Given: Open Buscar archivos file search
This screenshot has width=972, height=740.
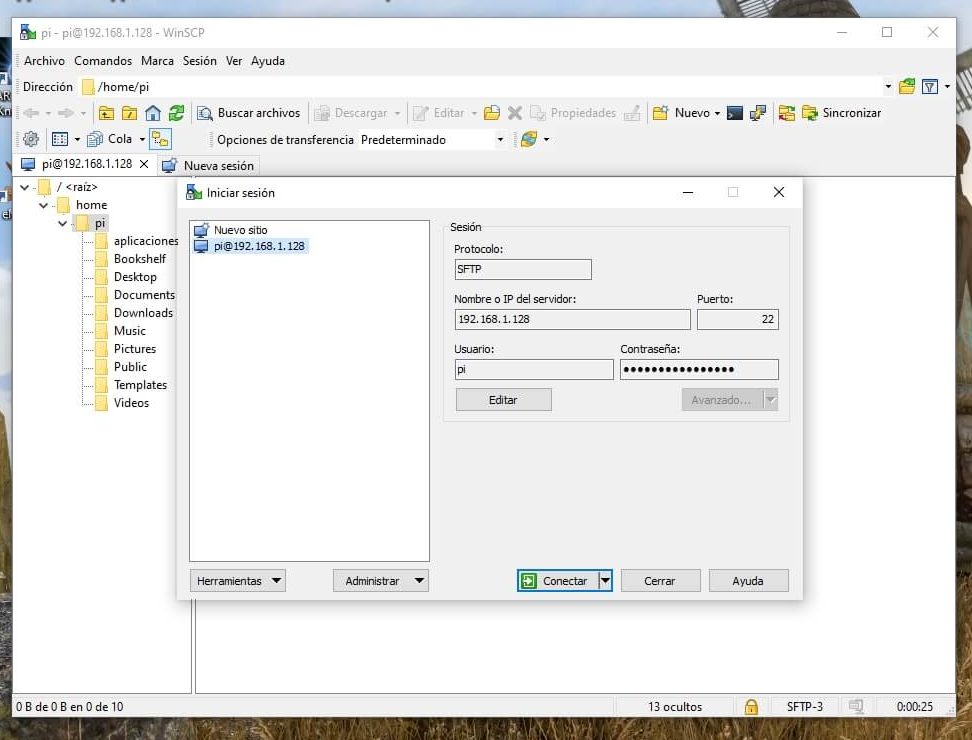Looking at the screenshot, I should (x=249, y=113).
